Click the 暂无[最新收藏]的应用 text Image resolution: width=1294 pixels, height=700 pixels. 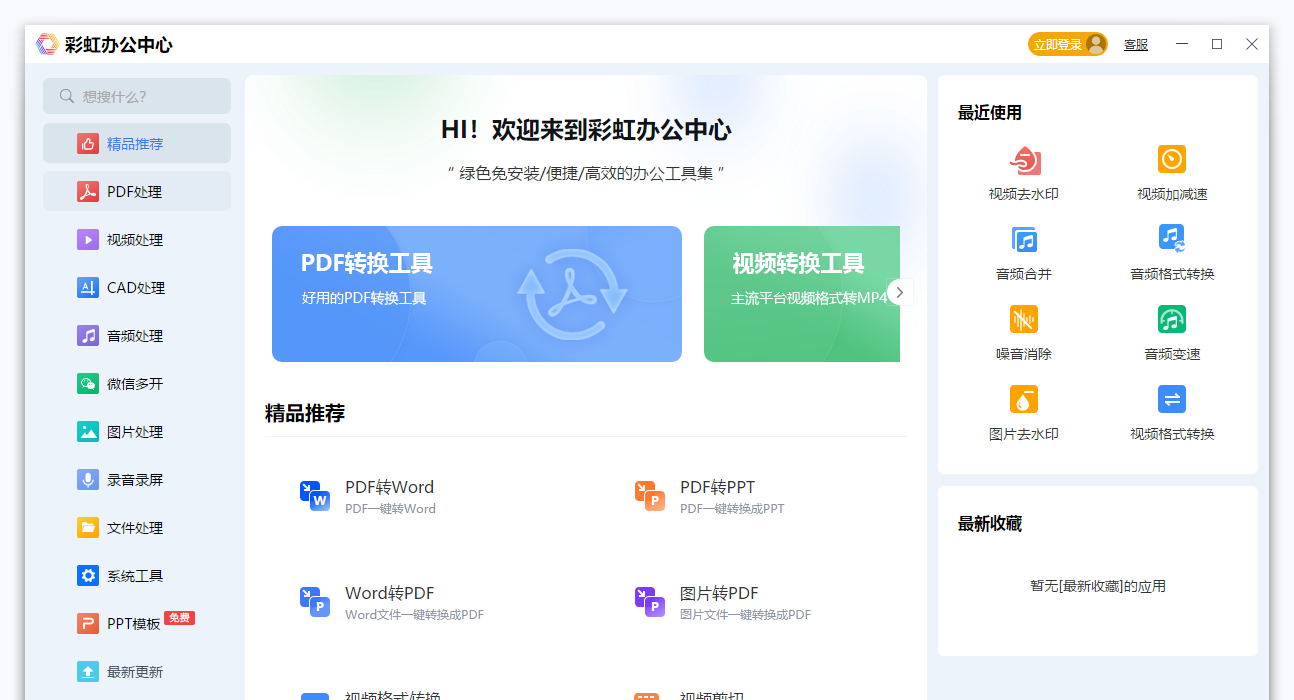1098,586
